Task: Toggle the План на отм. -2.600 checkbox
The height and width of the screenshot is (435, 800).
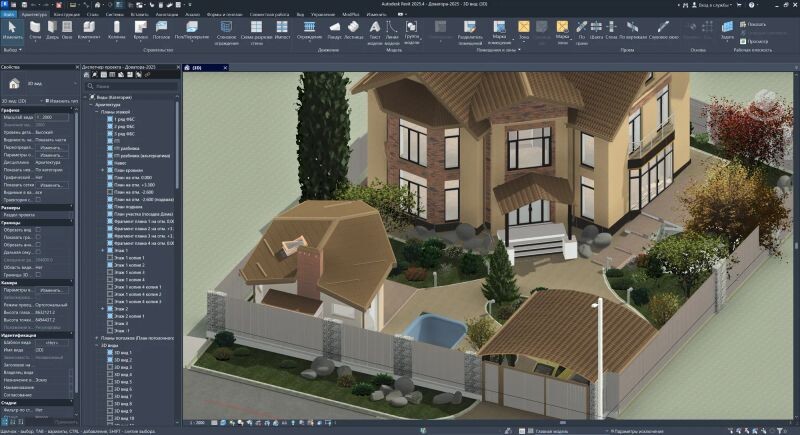Action: pos(110,192)
